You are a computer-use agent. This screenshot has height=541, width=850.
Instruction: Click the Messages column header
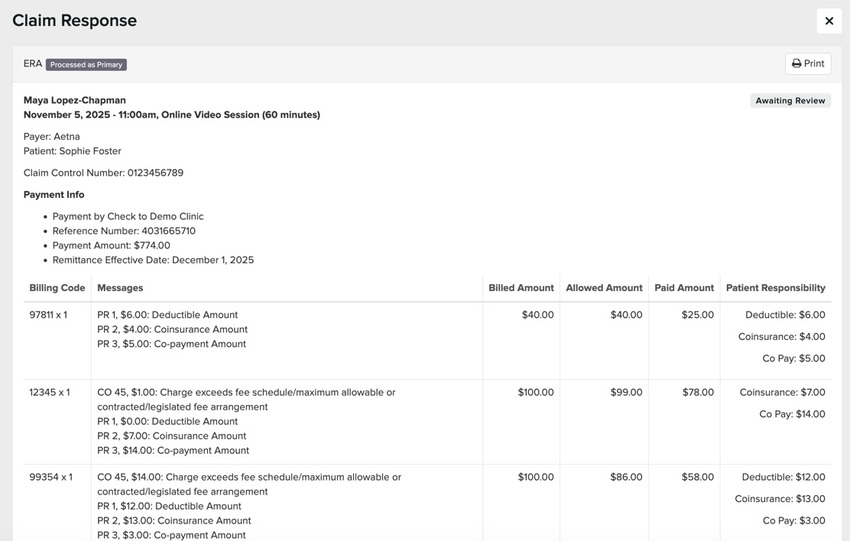(120, 288)
